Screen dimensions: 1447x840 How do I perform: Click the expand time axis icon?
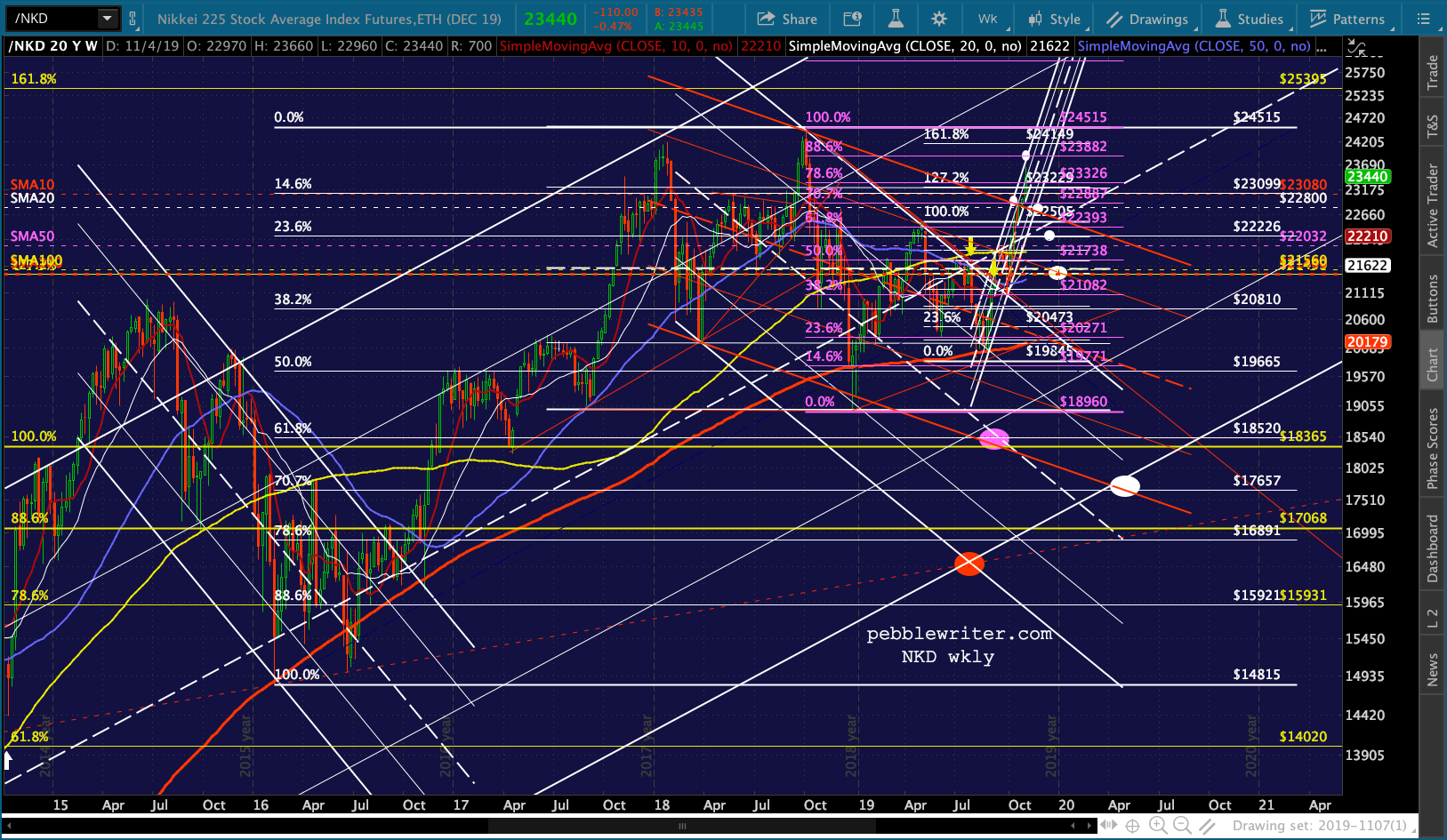tap(1108, 826)
